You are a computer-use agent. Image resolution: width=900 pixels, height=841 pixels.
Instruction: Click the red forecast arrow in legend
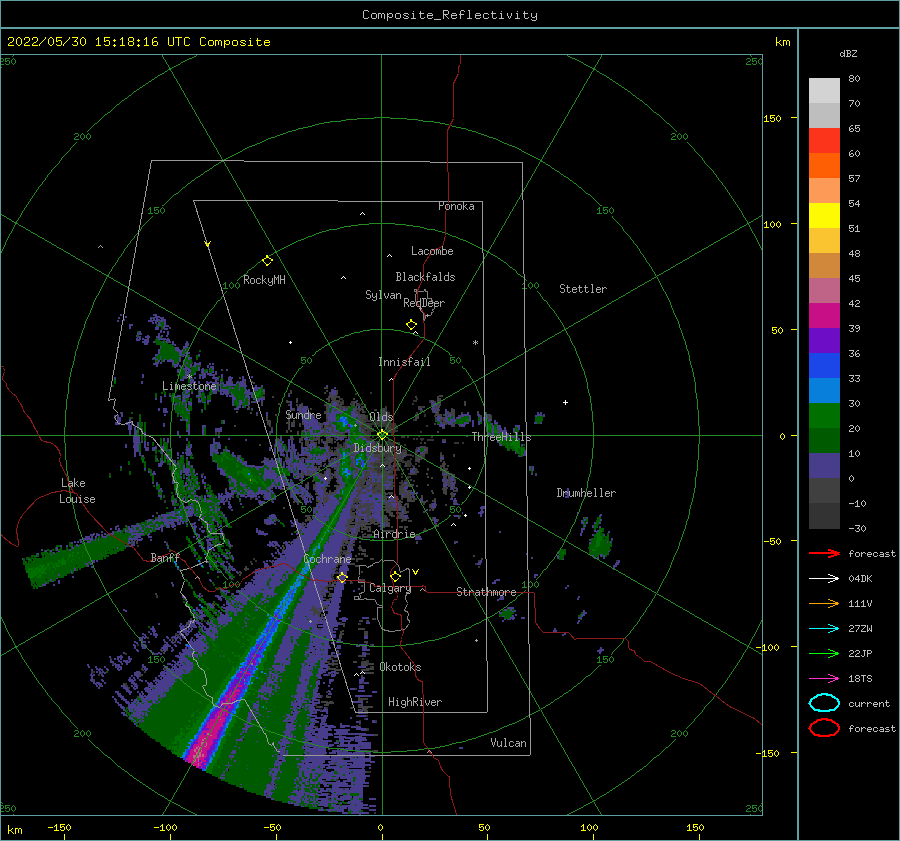coord(824,553)
